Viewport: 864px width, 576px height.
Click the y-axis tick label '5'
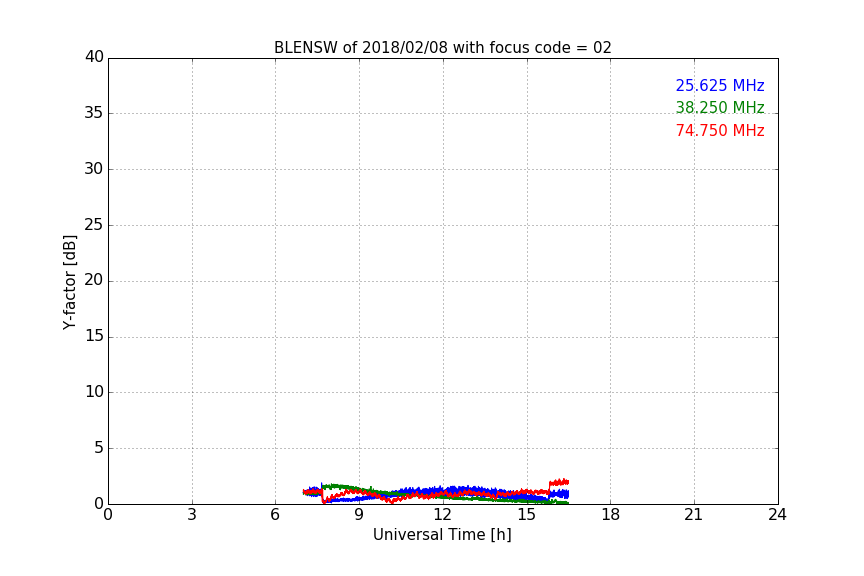pyautogui.click(x=99, y=448)
